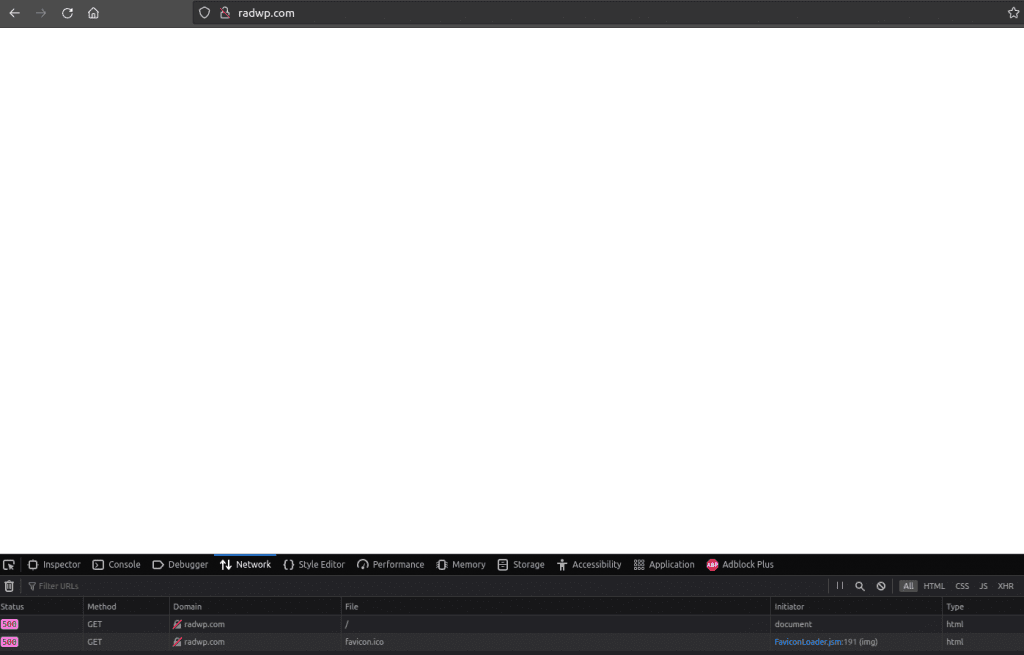Sort requests by the Status column header
The height and width of the screenshot is (655, 1024).
point(13,607)
